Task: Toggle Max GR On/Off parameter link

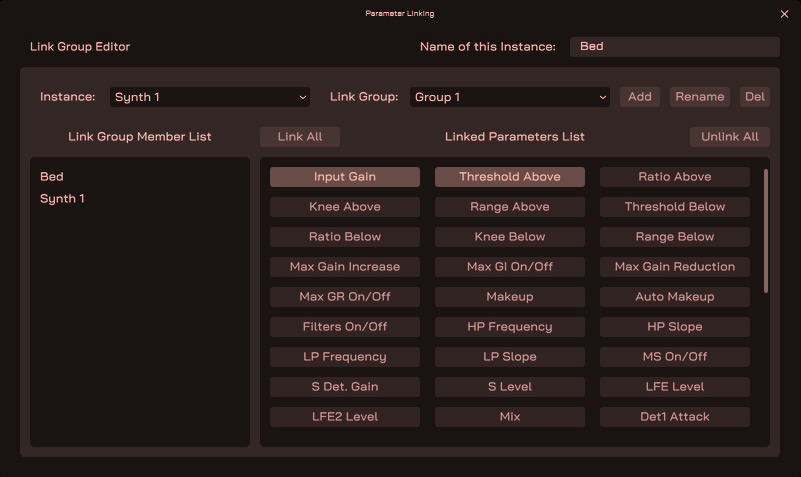Action: coord(345,297)
